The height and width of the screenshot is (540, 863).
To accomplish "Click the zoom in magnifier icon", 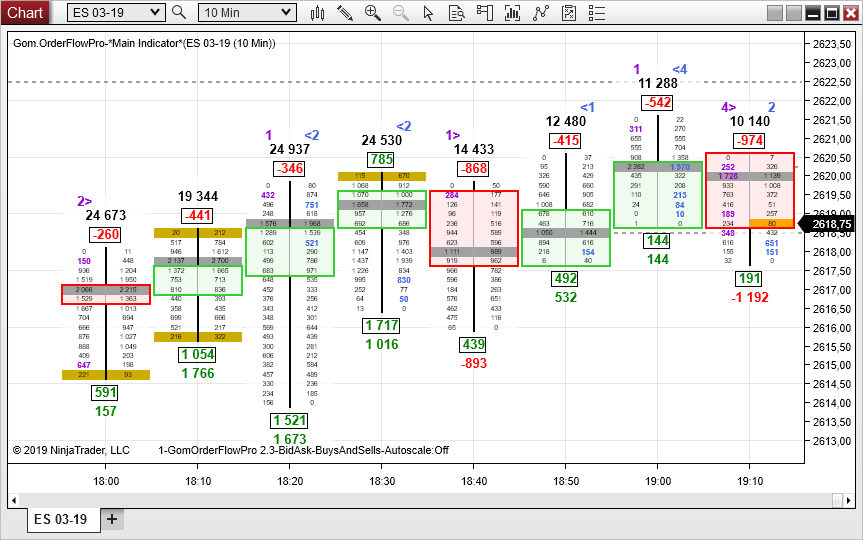I will [x=373, y=13].
